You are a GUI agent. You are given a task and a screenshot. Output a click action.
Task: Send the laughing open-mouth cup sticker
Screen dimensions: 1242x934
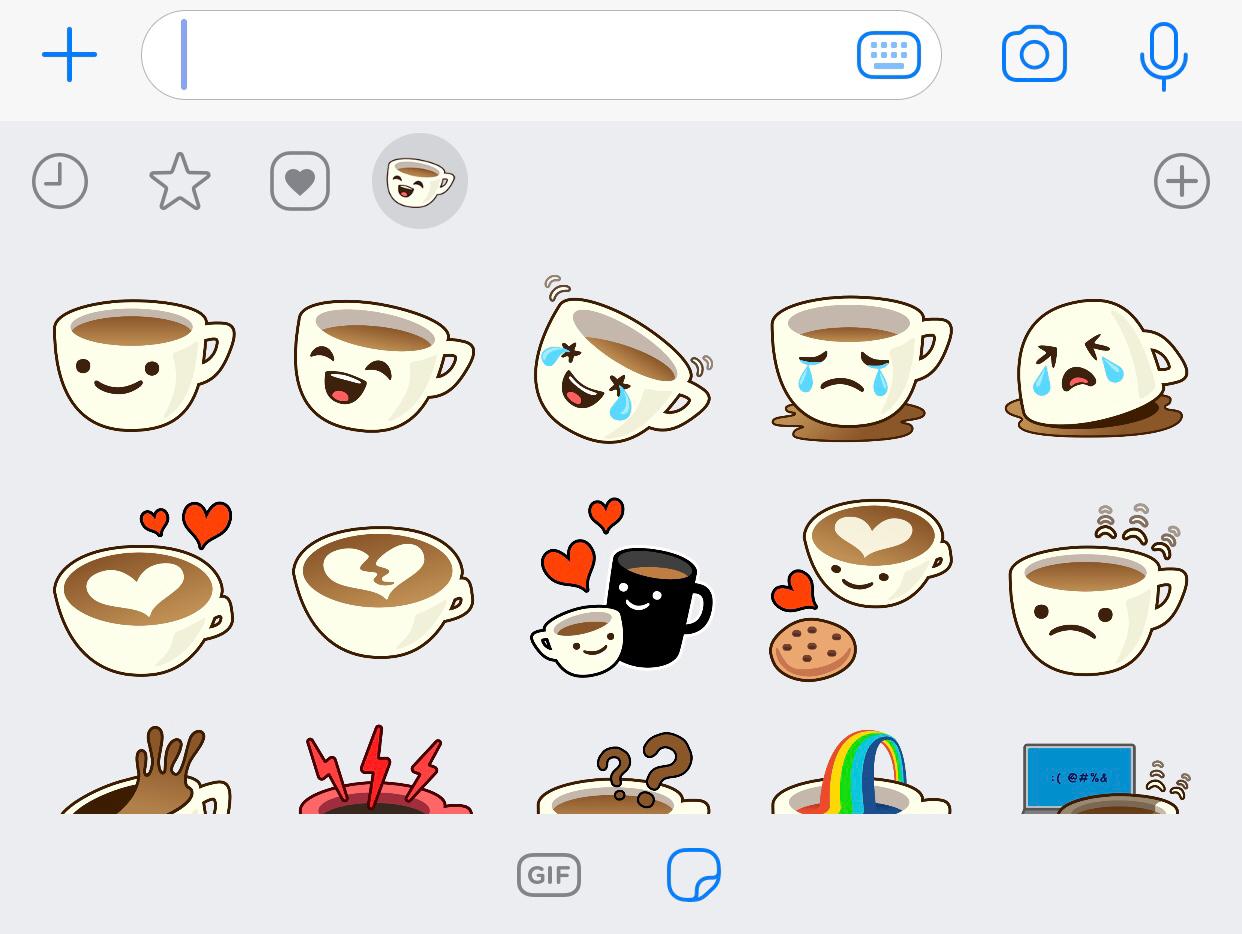[383, 366]
